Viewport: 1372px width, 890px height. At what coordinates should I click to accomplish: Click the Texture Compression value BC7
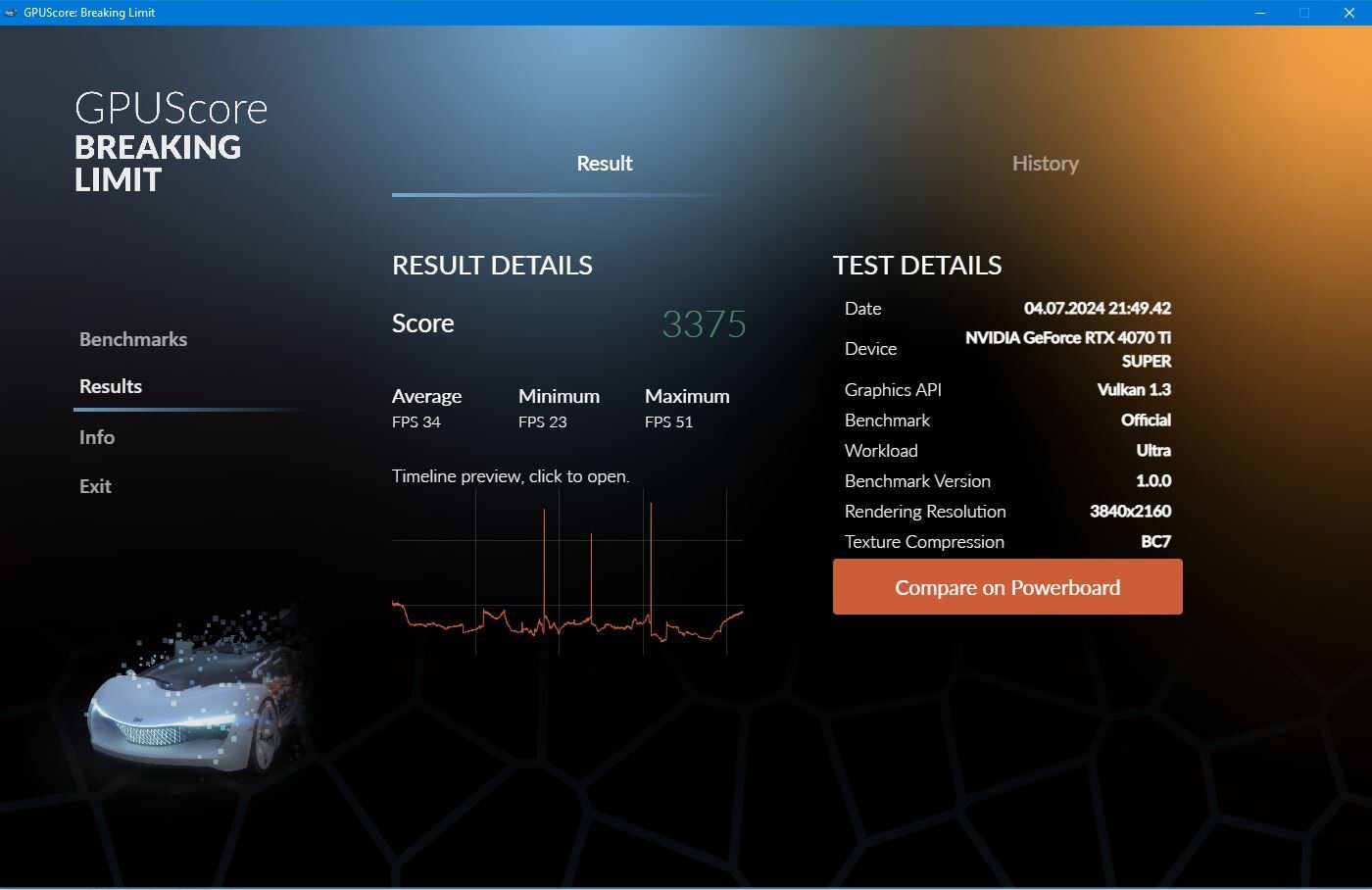tap(1155, 542)
